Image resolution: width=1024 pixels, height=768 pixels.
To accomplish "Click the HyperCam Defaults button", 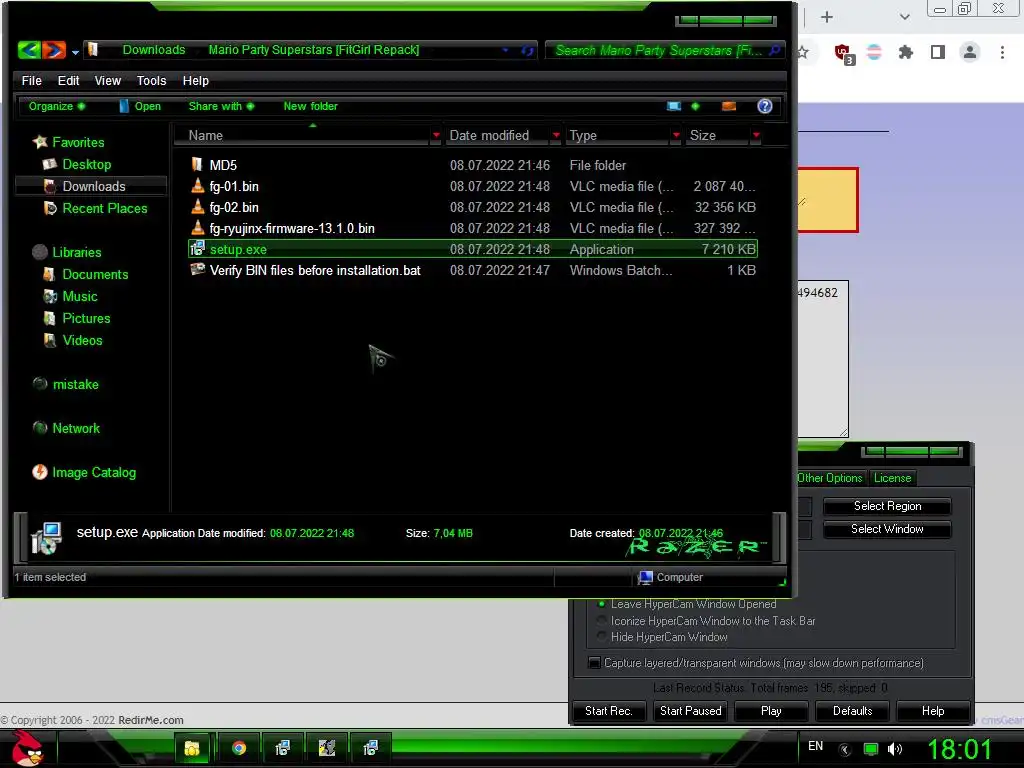I will tap(852, 711).
